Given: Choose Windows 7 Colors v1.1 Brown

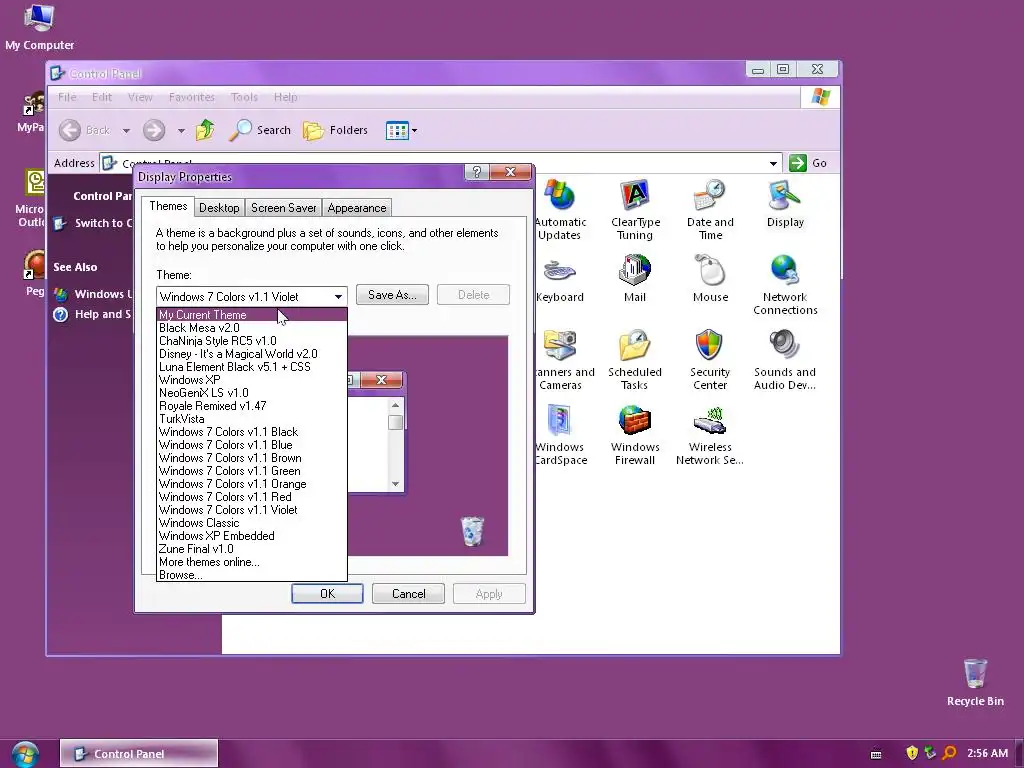Looking at the screenshot, I should (251, 458).
